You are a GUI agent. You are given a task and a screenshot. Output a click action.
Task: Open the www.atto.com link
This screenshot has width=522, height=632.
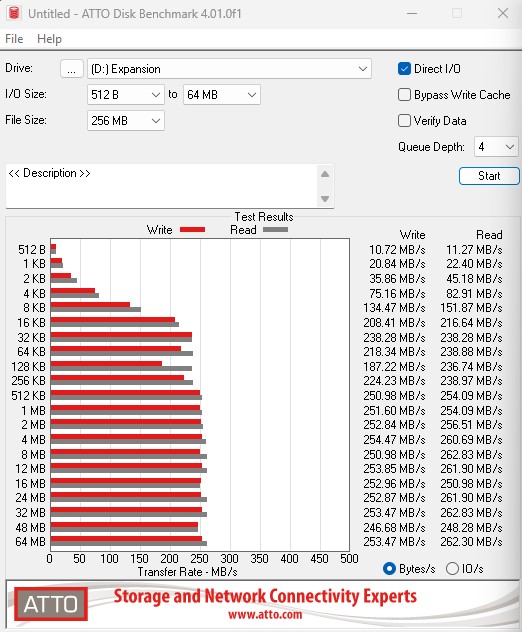click(x=265, y=615)
